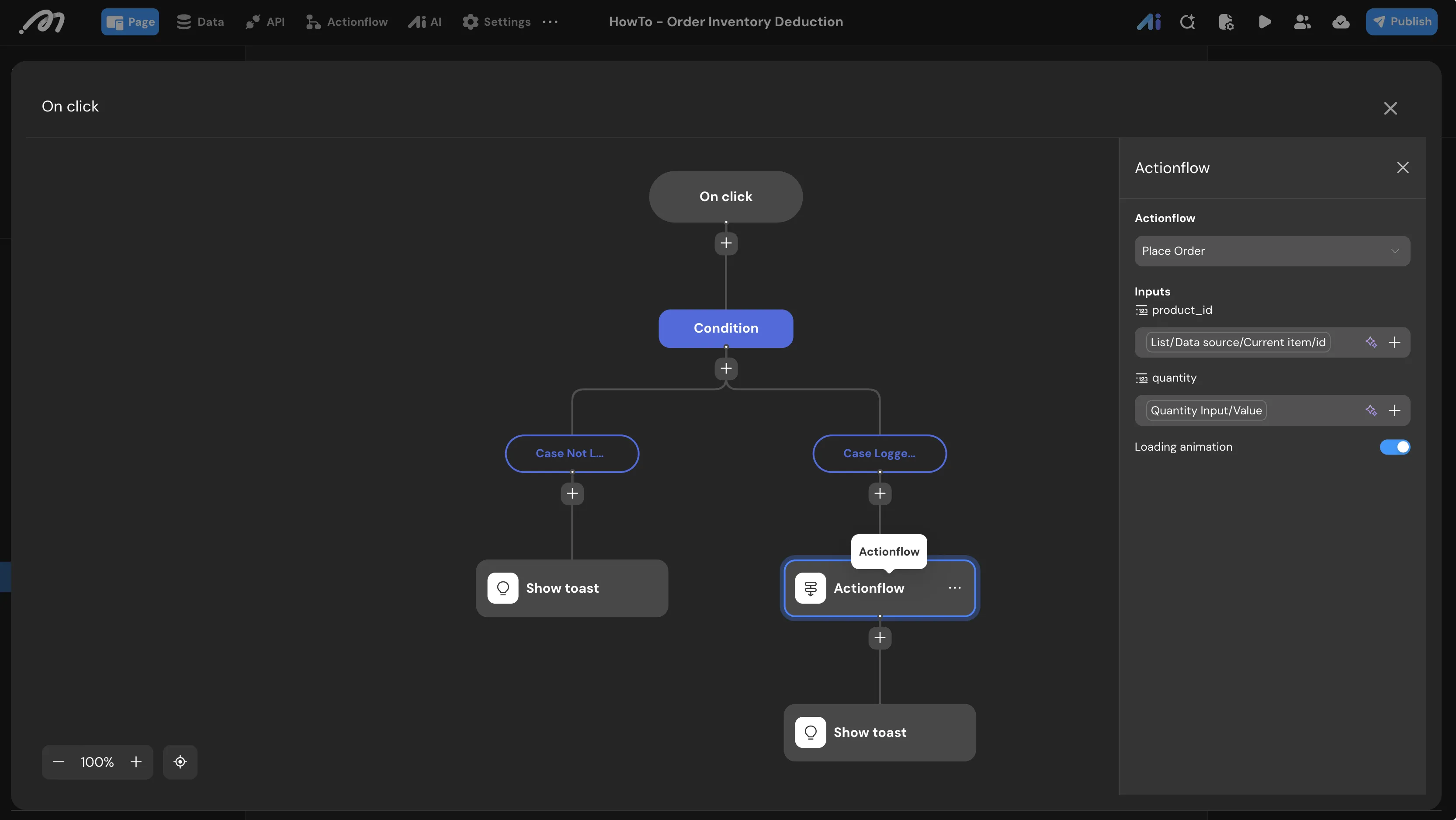Click the Publish button
This screenshot has height=820, width=1456.
point(1402,22)
